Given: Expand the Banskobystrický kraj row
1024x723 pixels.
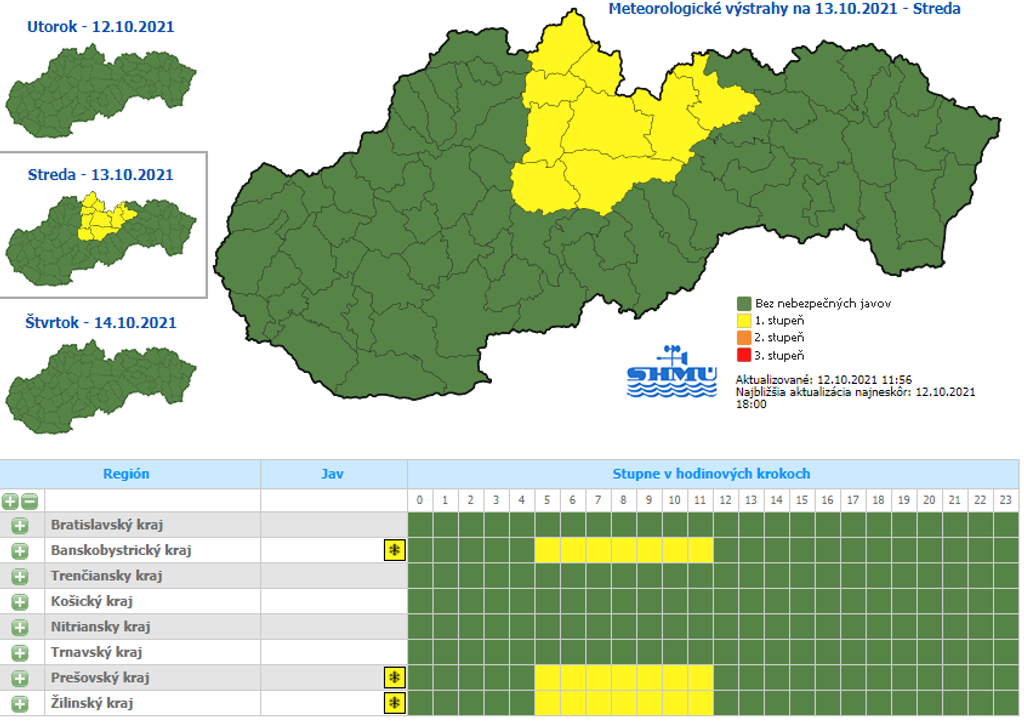Looking at the screenshot, I should pos(20,550).
